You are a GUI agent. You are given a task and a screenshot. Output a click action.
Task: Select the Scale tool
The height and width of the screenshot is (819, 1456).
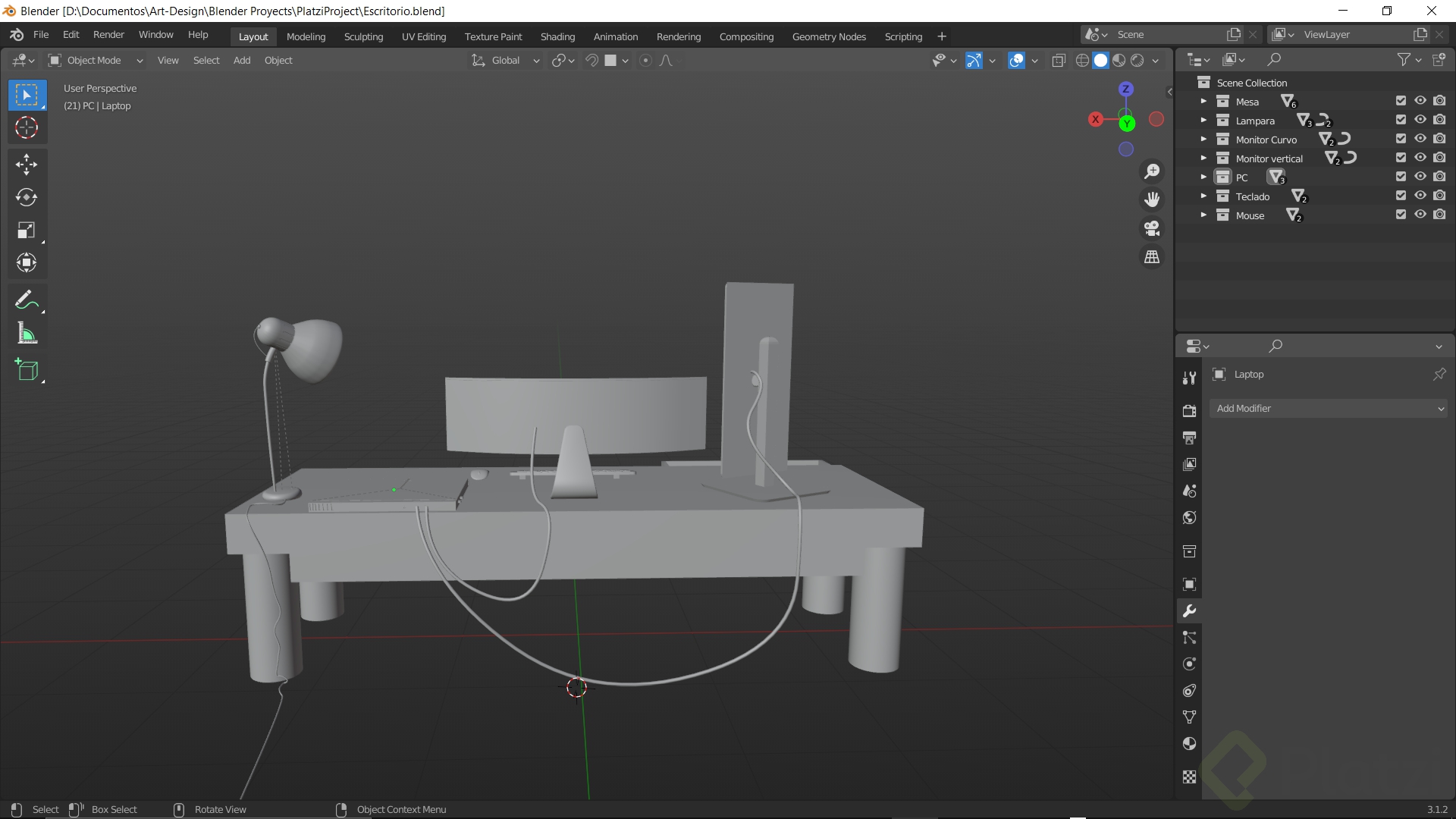click(x=27, y=231)
